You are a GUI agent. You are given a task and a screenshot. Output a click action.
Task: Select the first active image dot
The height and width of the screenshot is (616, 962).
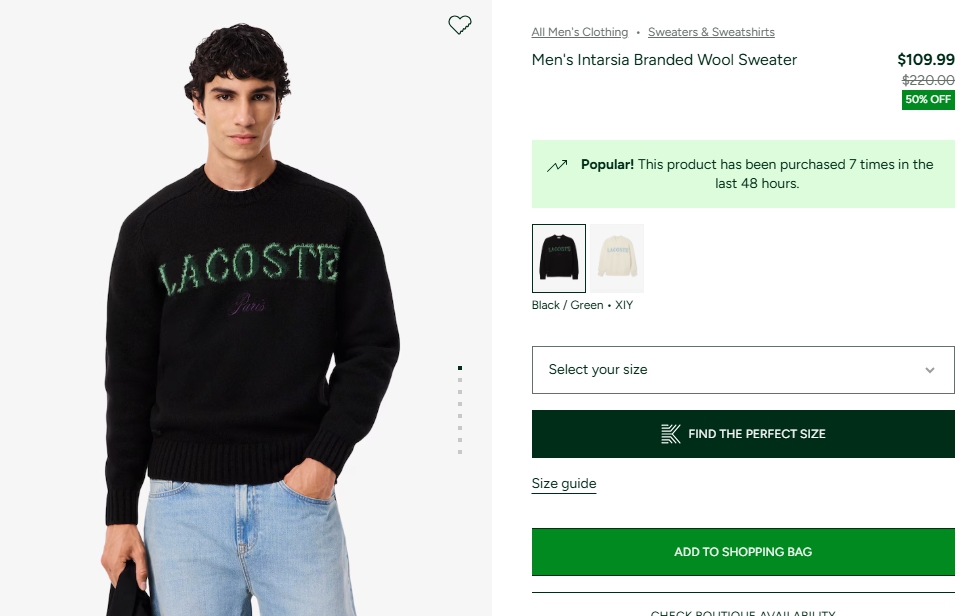(460, 368)
